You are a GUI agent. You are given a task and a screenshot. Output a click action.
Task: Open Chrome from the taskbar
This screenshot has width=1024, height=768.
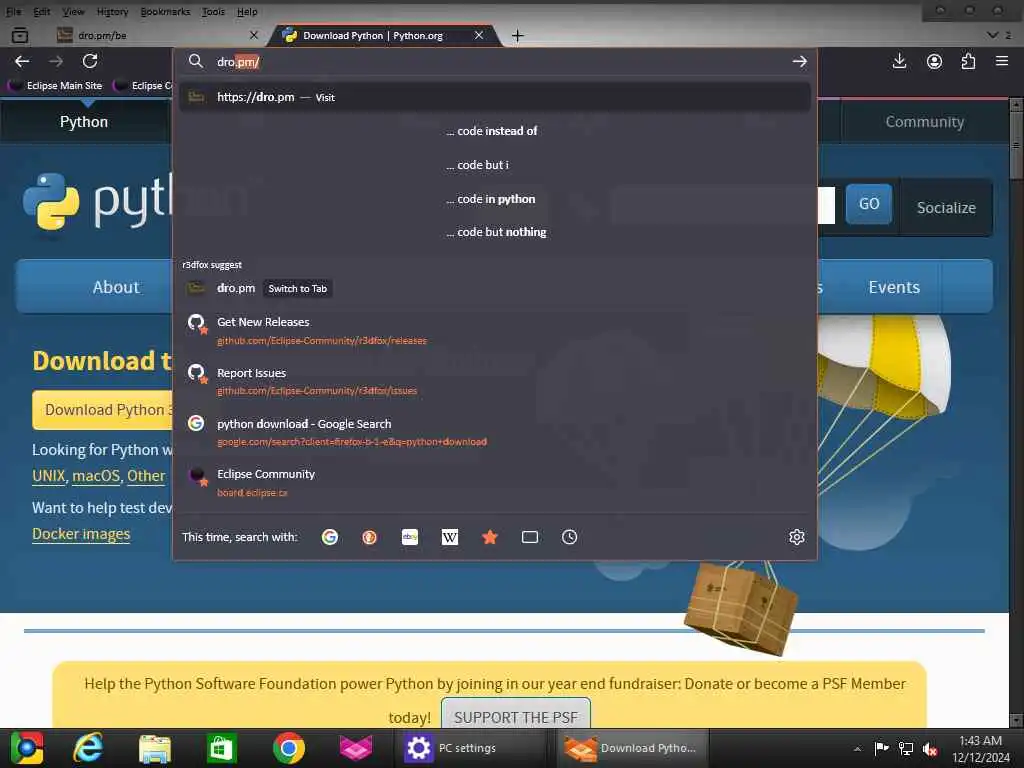(289, 748)
